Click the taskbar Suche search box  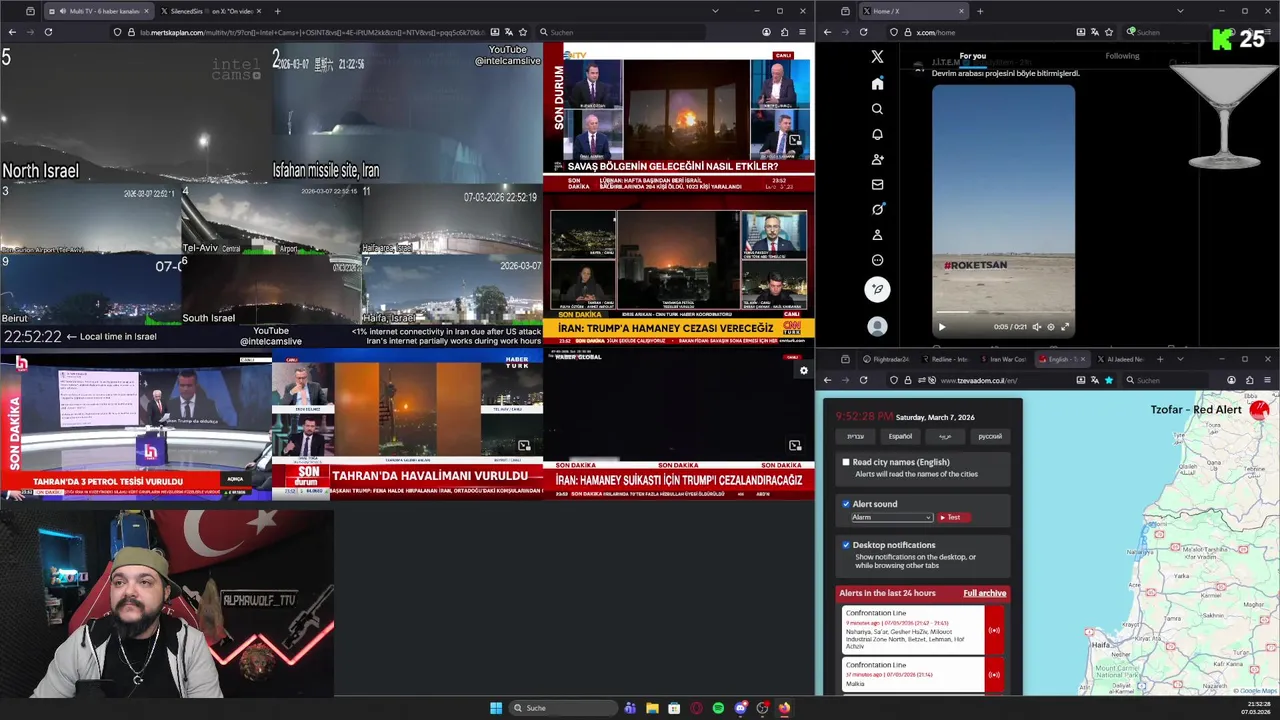pyautogui.click(x=563, y=708)
